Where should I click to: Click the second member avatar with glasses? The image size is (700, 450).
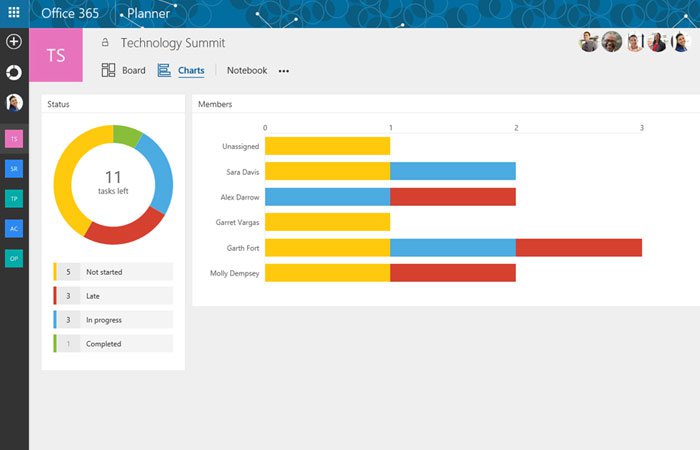click(x=612, y=42)
